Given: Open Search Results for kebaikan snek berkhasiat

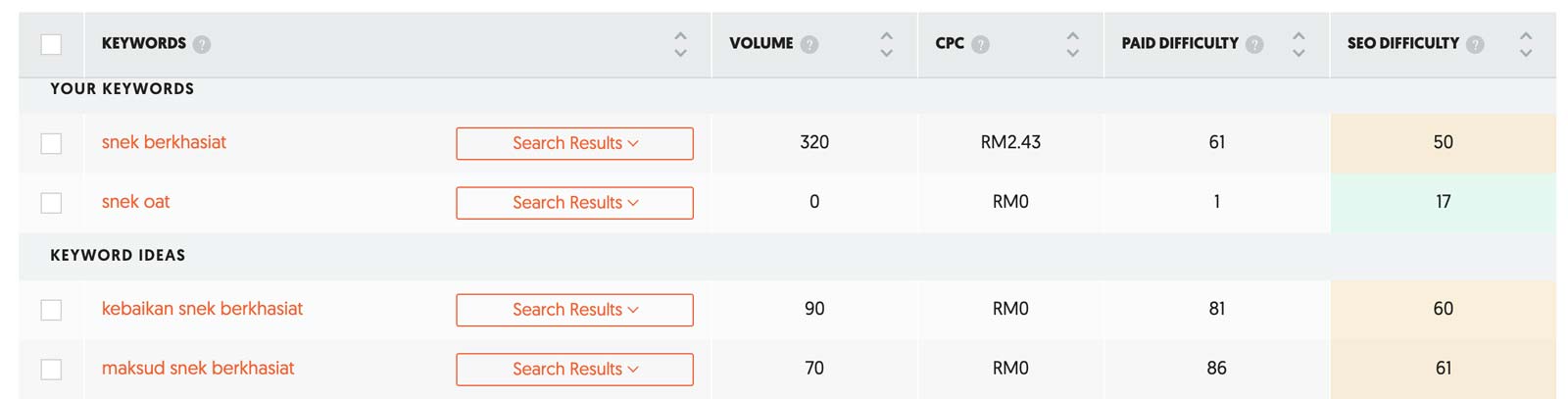Looking at the screenshot, I should (574, 310).
